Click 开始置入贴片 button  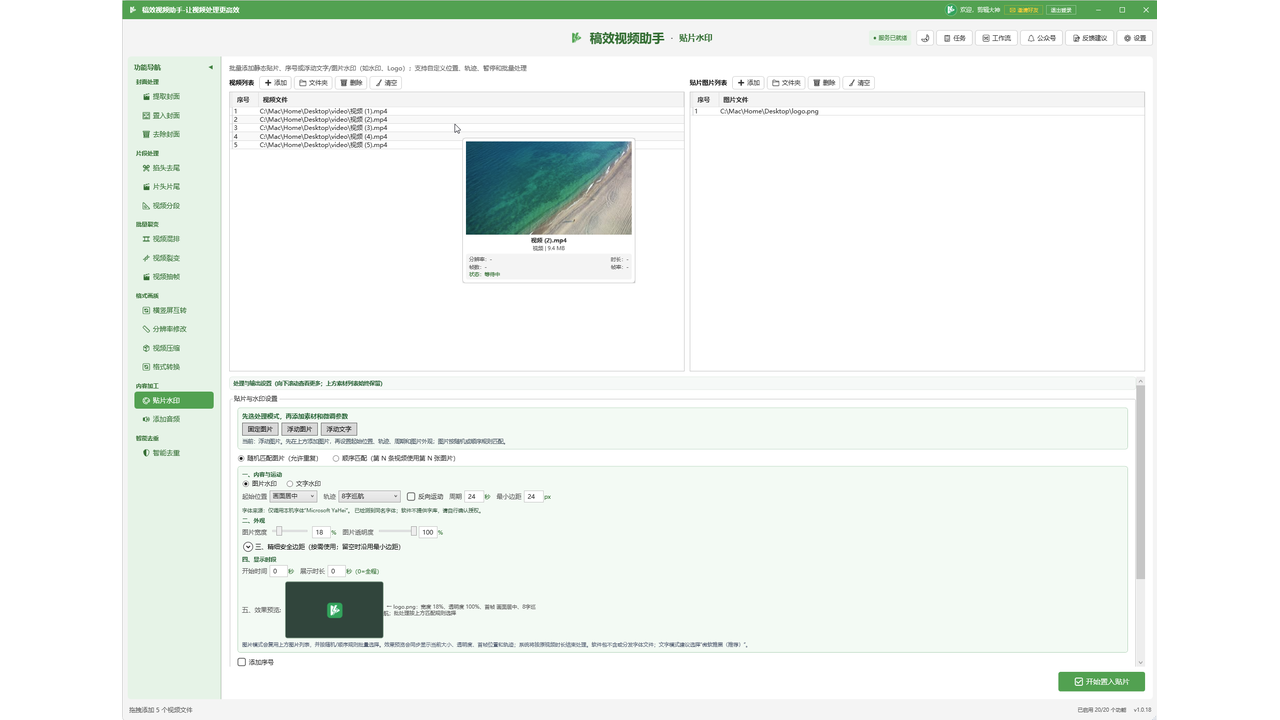coord(1101,681)
